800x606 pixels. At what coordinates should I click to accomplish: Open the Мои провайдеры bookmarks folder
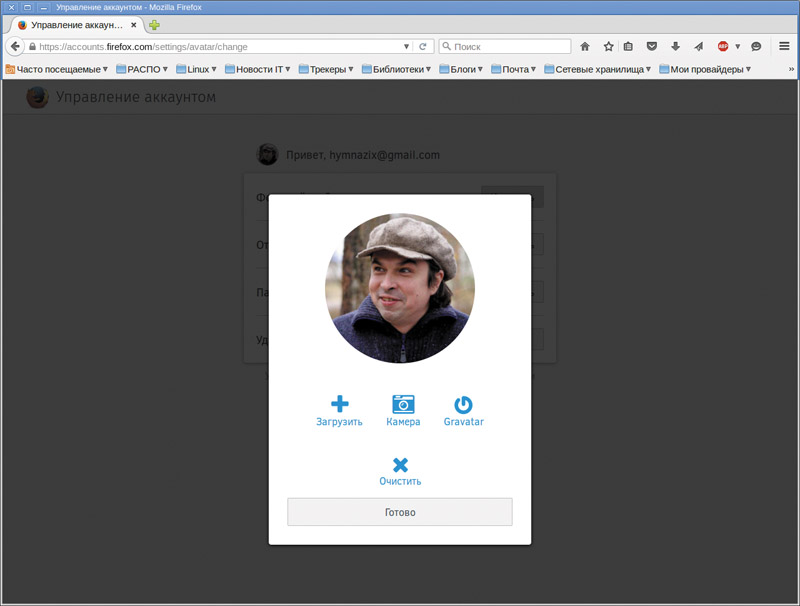click(705, 69)
